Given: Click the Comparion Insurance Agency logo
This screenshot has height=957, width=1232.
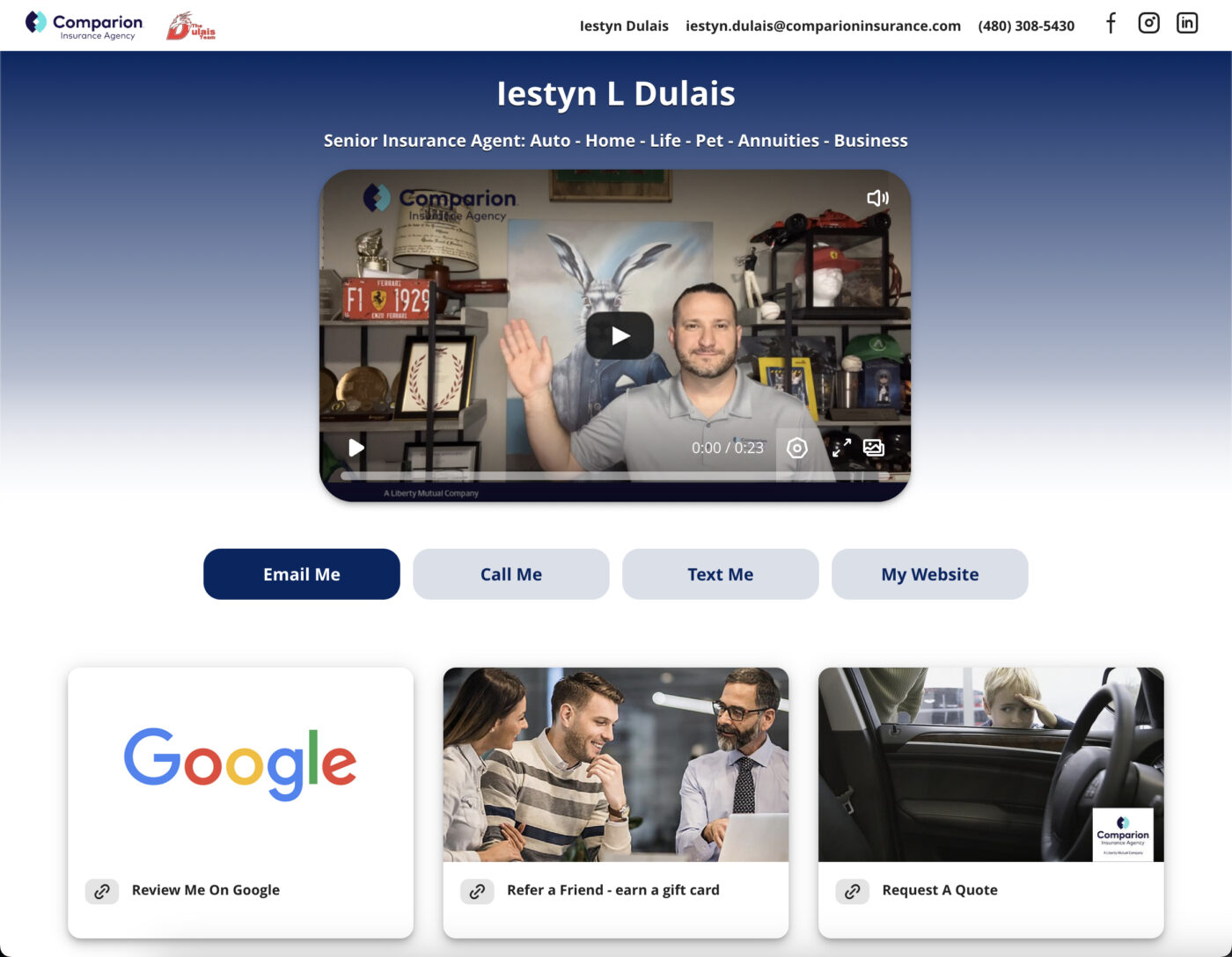Looking at the screenshot, I should click(82, 25).
